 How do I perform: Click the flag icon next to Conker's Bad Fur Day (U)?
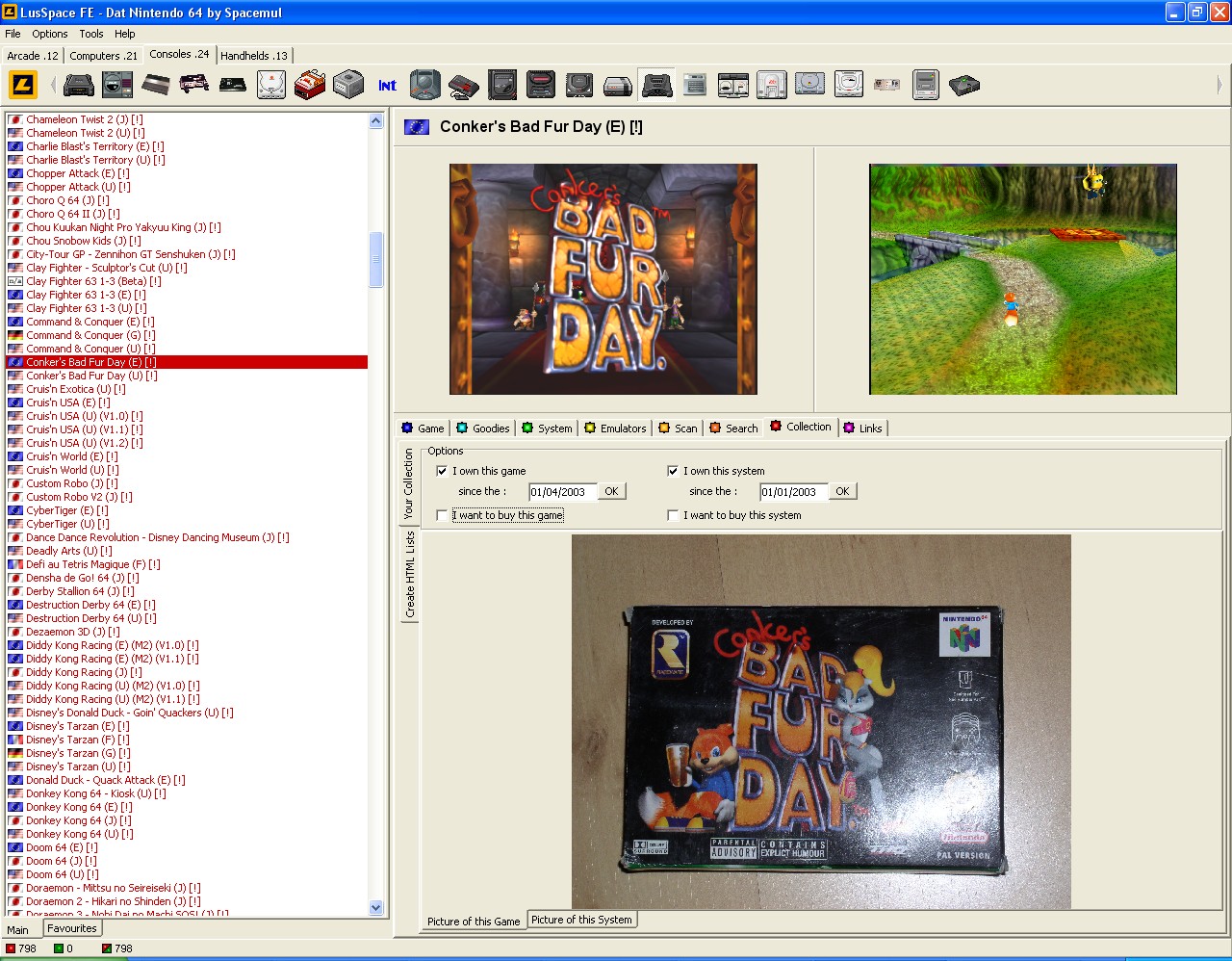14,376
